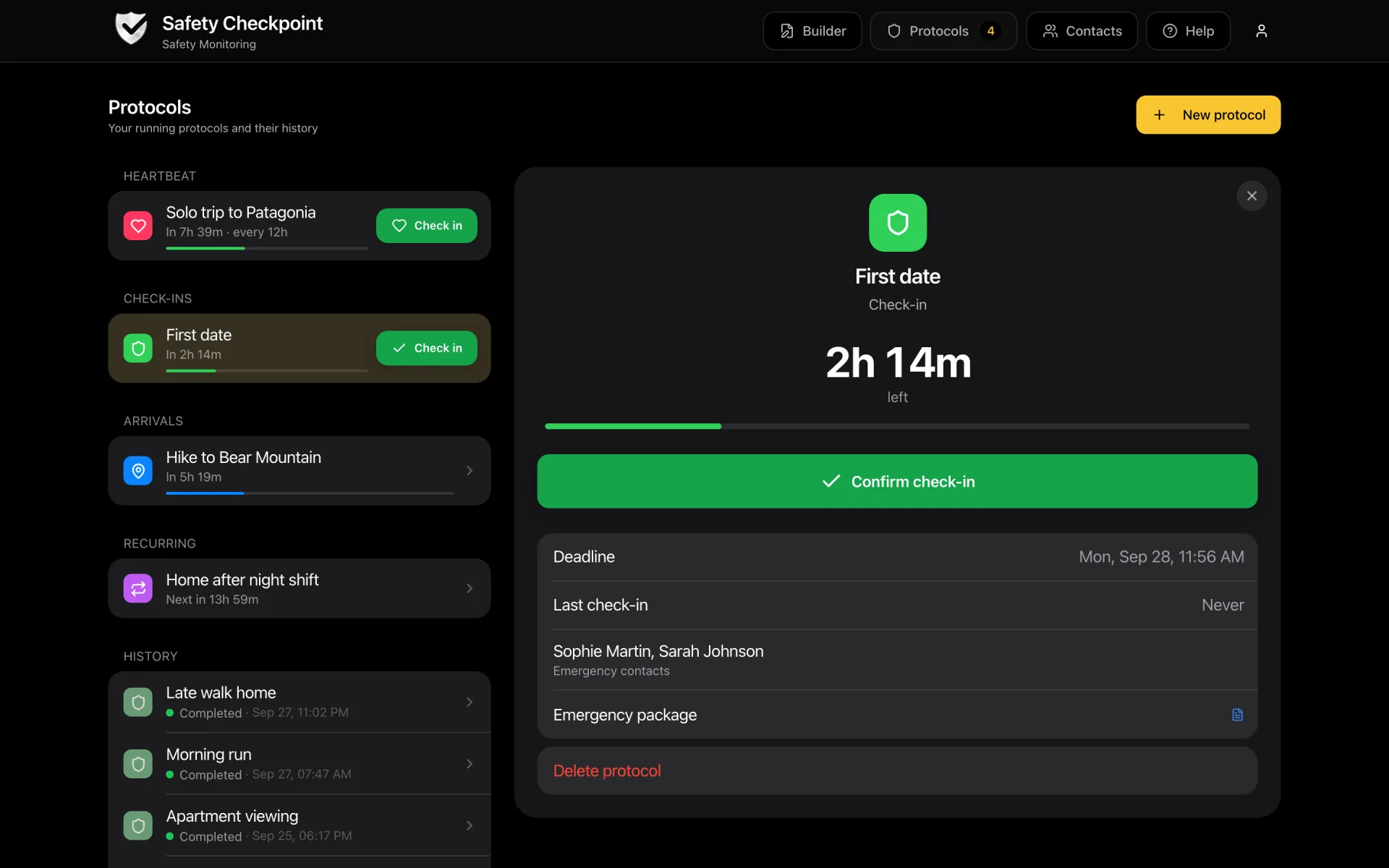Click the 2h 14m countdown text
The height and width of the screenshot is (868, 1389).
(898, 362)
